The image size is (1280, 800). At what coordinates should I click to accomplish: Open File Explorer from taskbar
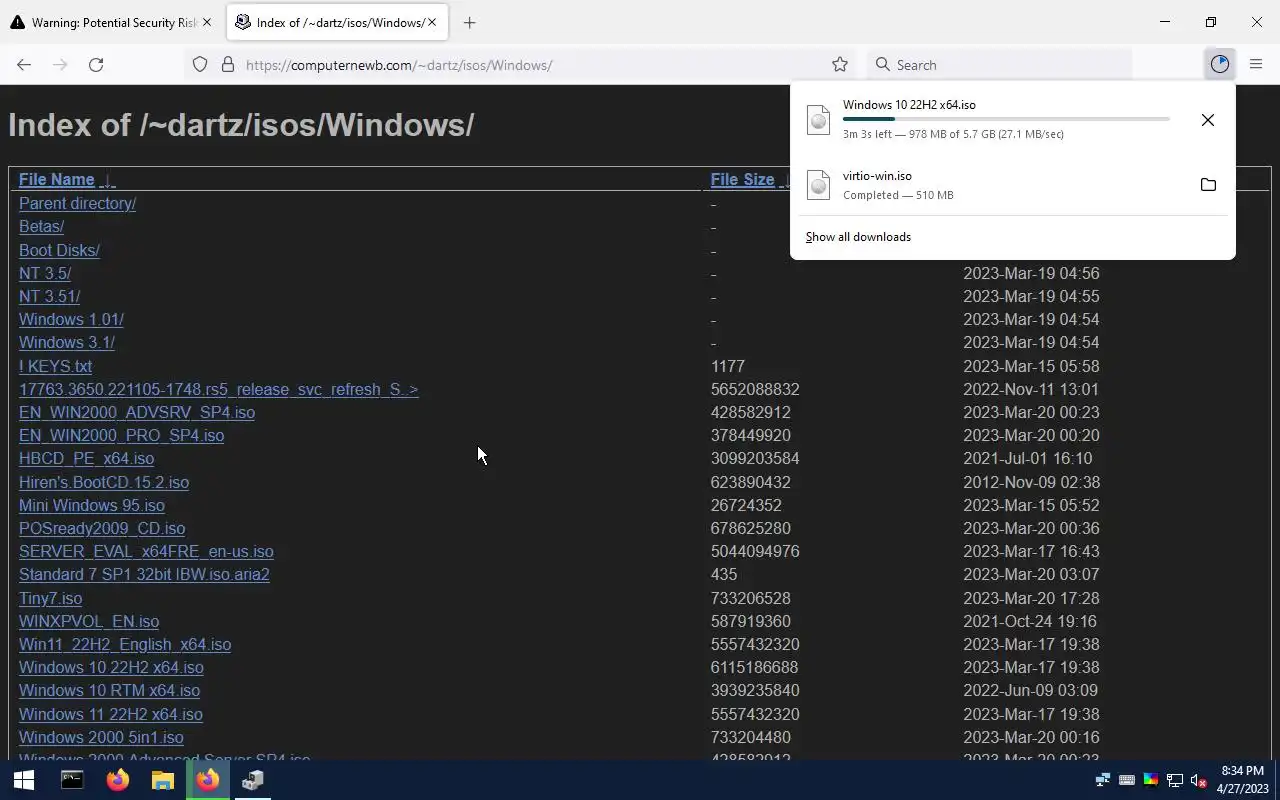163,780
